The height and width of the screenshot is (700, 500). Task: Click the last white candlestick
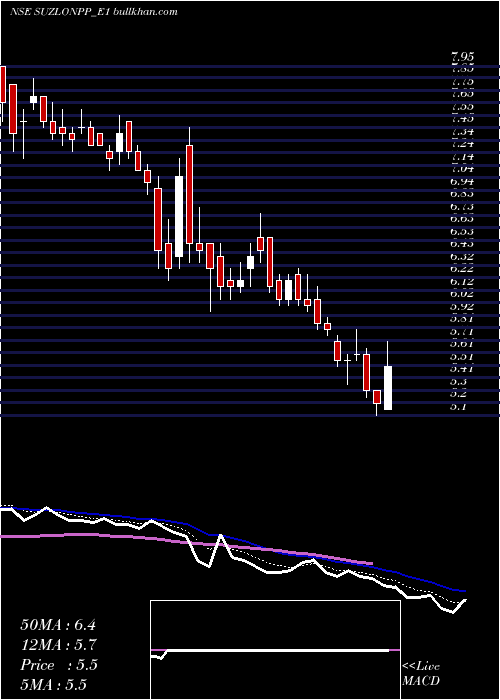388,388
